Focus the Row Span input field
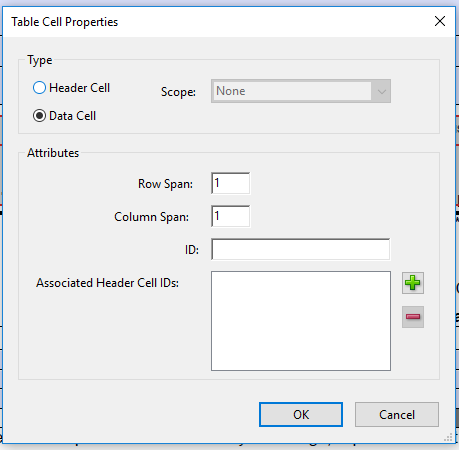Viewport: 459px width, 450px height. (x=230, y=183)
